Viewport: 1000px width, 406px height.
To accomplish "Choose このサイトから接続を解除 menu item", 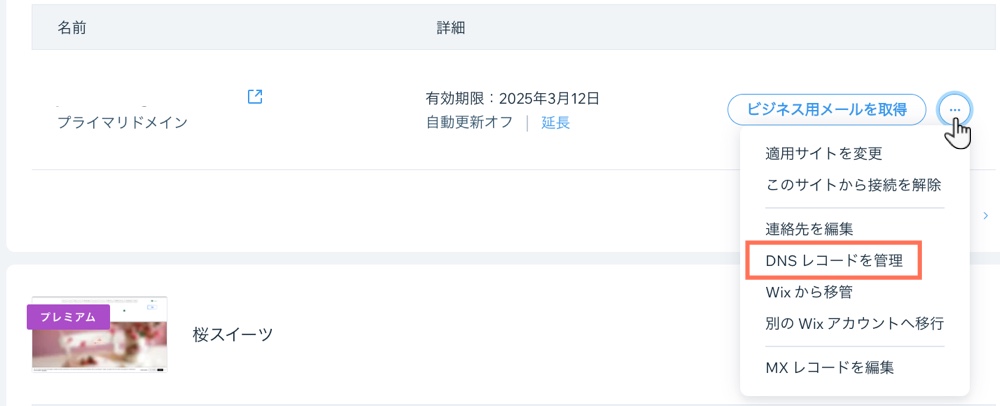I will coord(852,185).
